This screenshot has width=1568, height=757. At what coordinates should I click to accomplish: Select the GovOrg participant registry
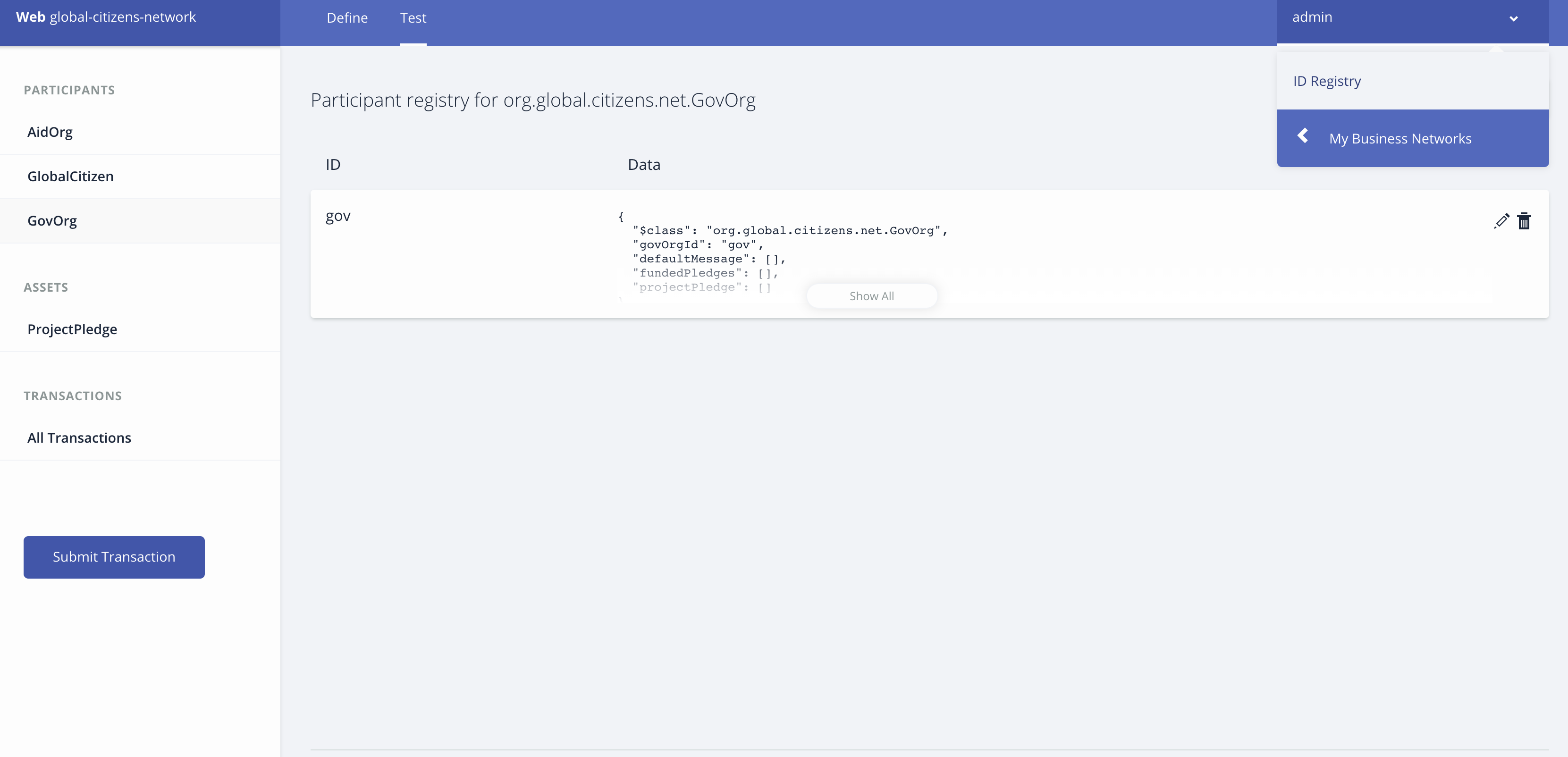pyautogui.click(x=52, y=221)
